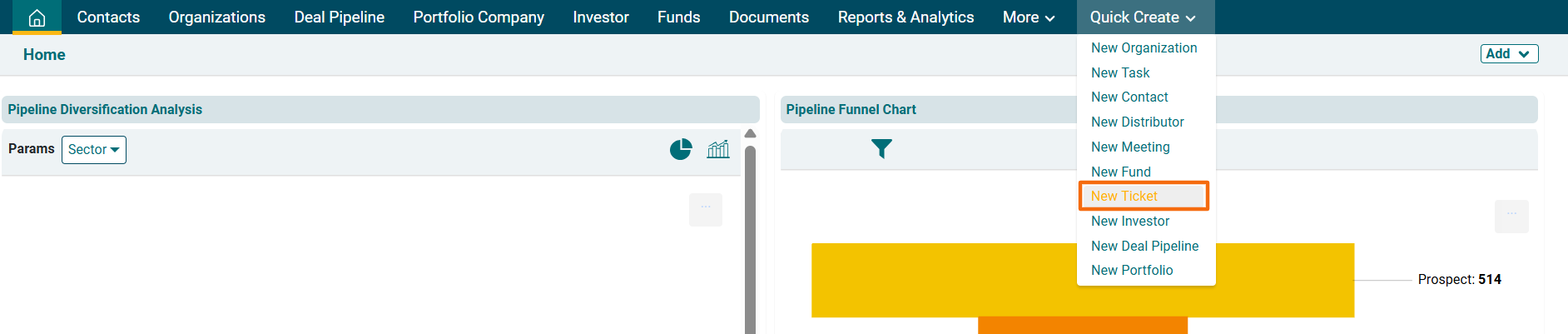The height and width of the screenshot is (334, 1568).
Task: Open ellipsis menu in Pipeline Funnel panel
Action: click(1511, 216)
